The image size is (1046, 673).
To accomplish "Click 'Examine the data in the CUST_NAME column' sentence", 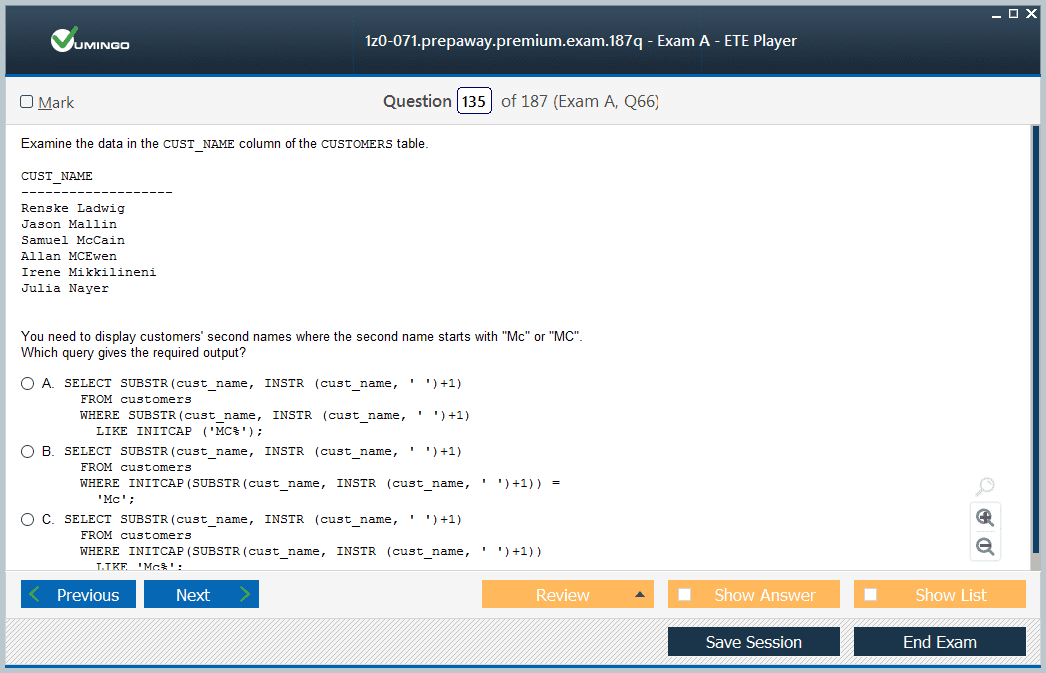I will (225, 144).
